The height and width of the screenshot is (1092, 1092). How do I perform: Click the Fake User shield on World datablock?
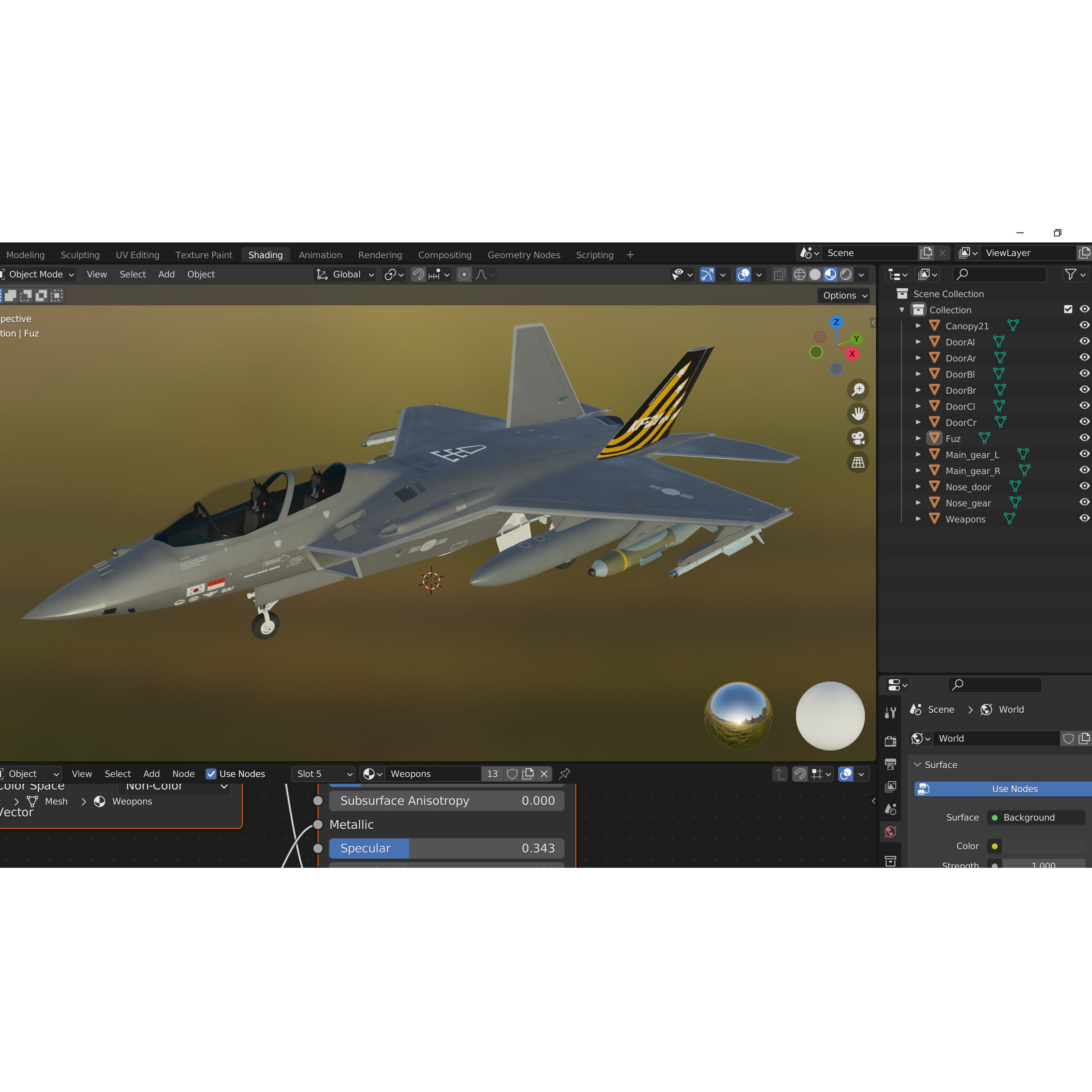(x=1068, y=738)
